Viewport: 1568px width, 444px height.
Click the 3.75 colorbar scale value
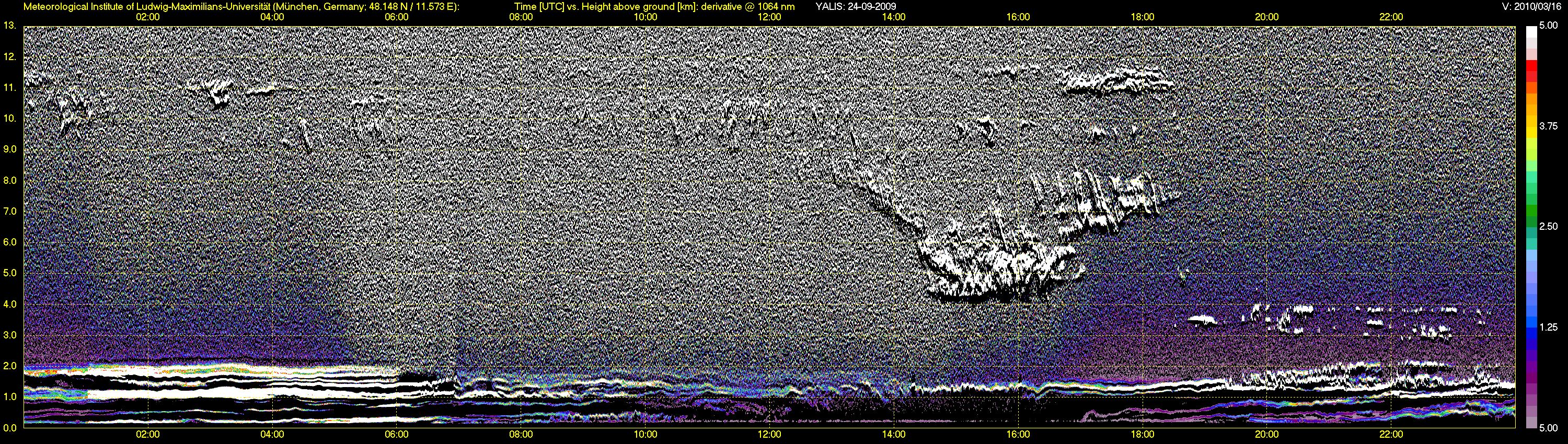[1548, 126]
